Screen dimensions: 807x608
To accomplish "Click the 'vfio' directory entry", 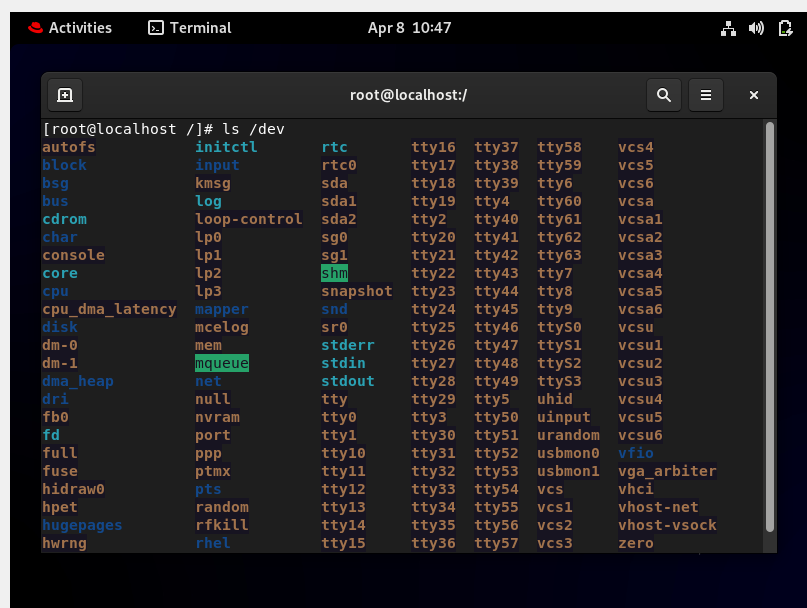I will 636,454.
